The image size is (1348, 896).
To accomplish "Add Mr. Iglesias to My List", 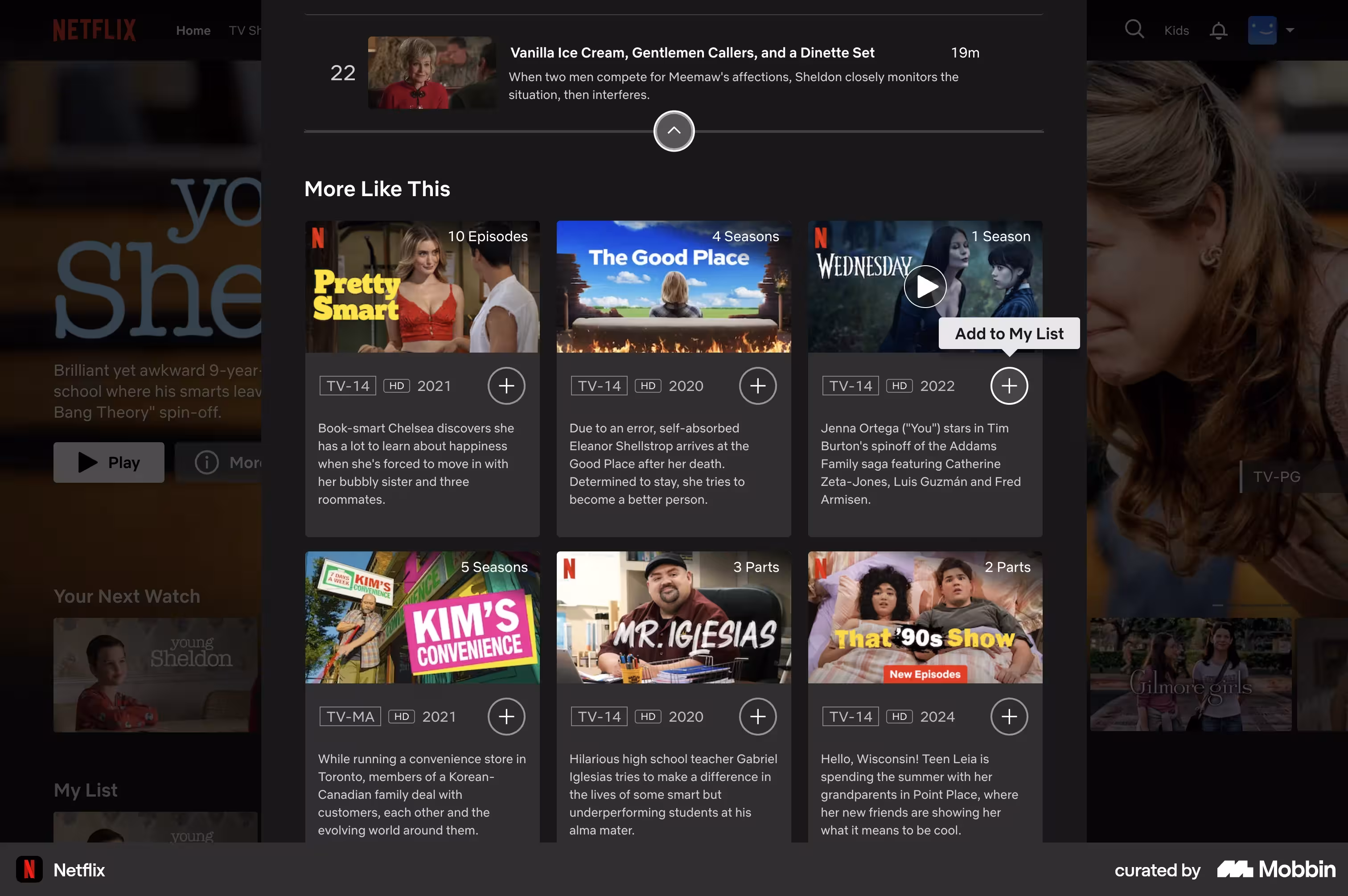I will (758, 716).
